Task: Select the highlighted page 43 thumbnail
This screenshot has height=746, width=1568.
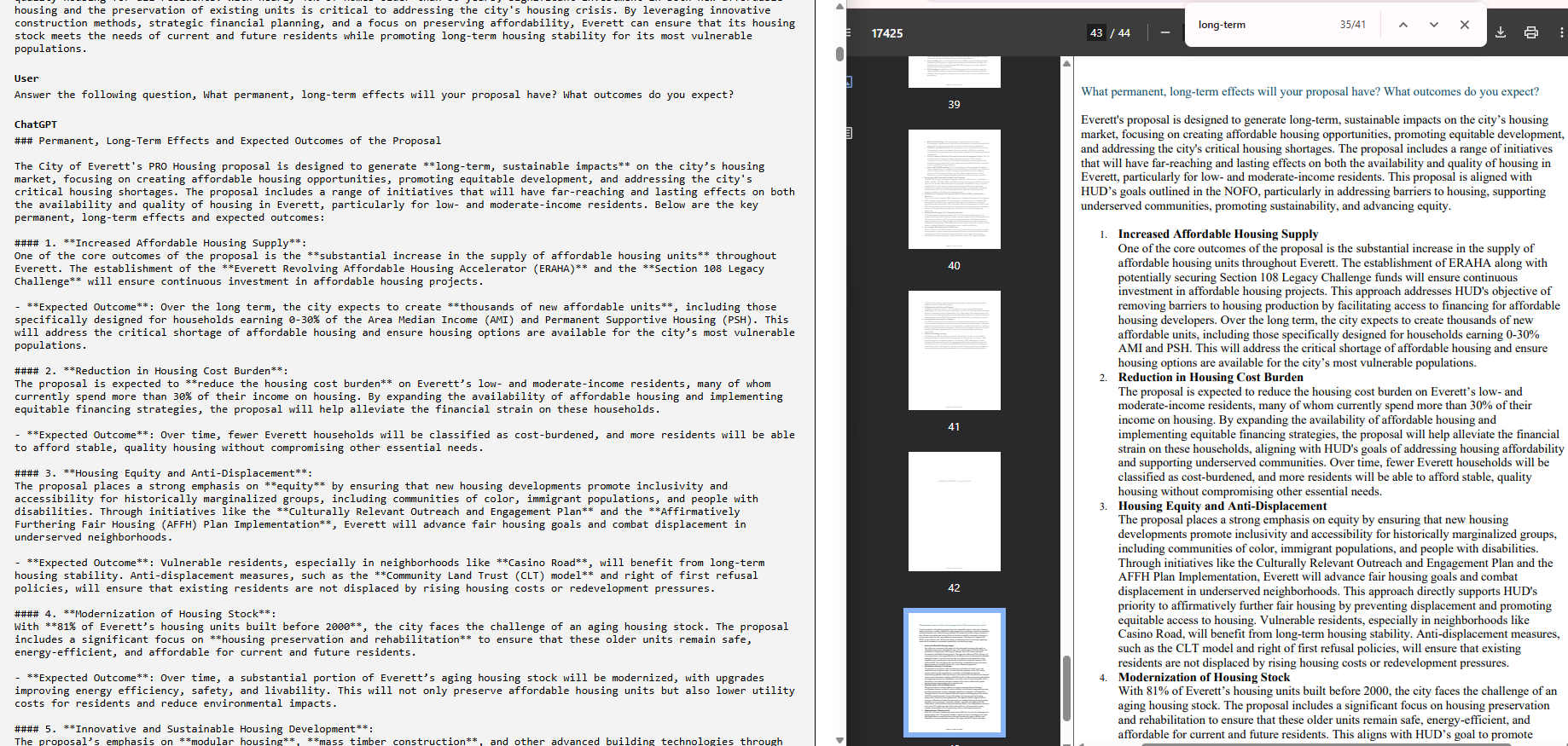Action: (954, 673)
